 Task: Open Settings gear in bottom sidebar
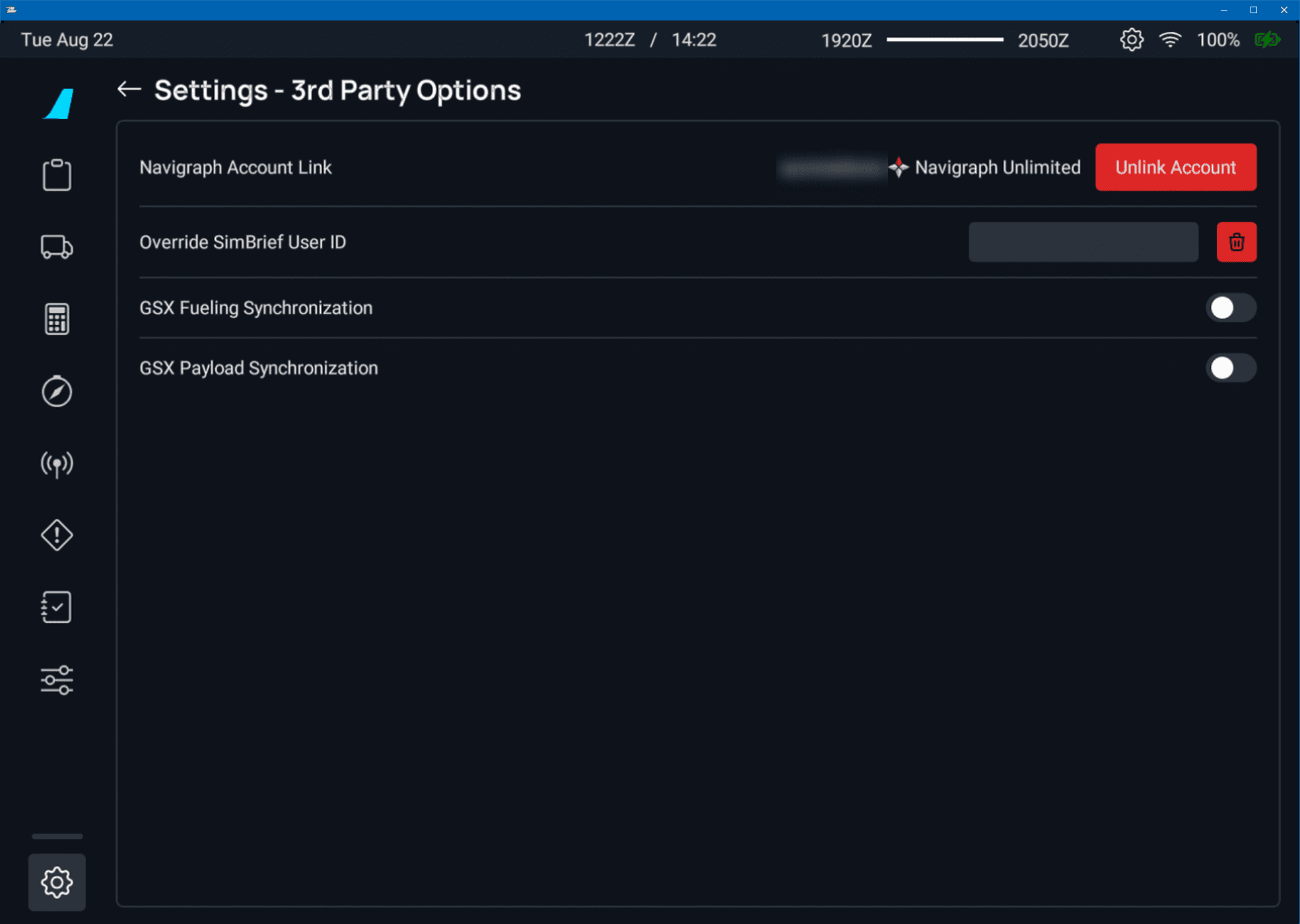(57, 882)
